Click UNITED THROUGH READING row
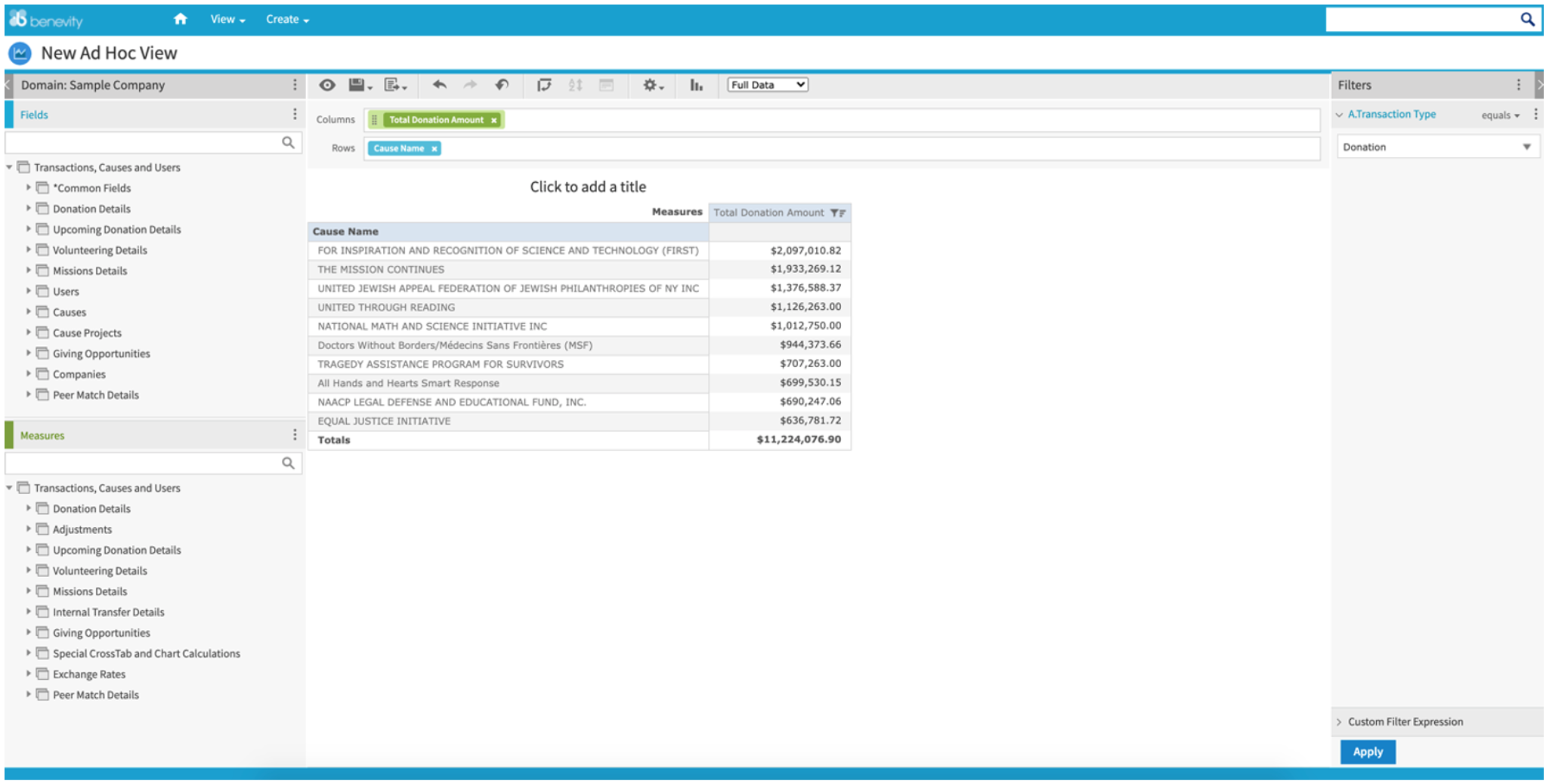1549x784 pixels. click(508, 307)
